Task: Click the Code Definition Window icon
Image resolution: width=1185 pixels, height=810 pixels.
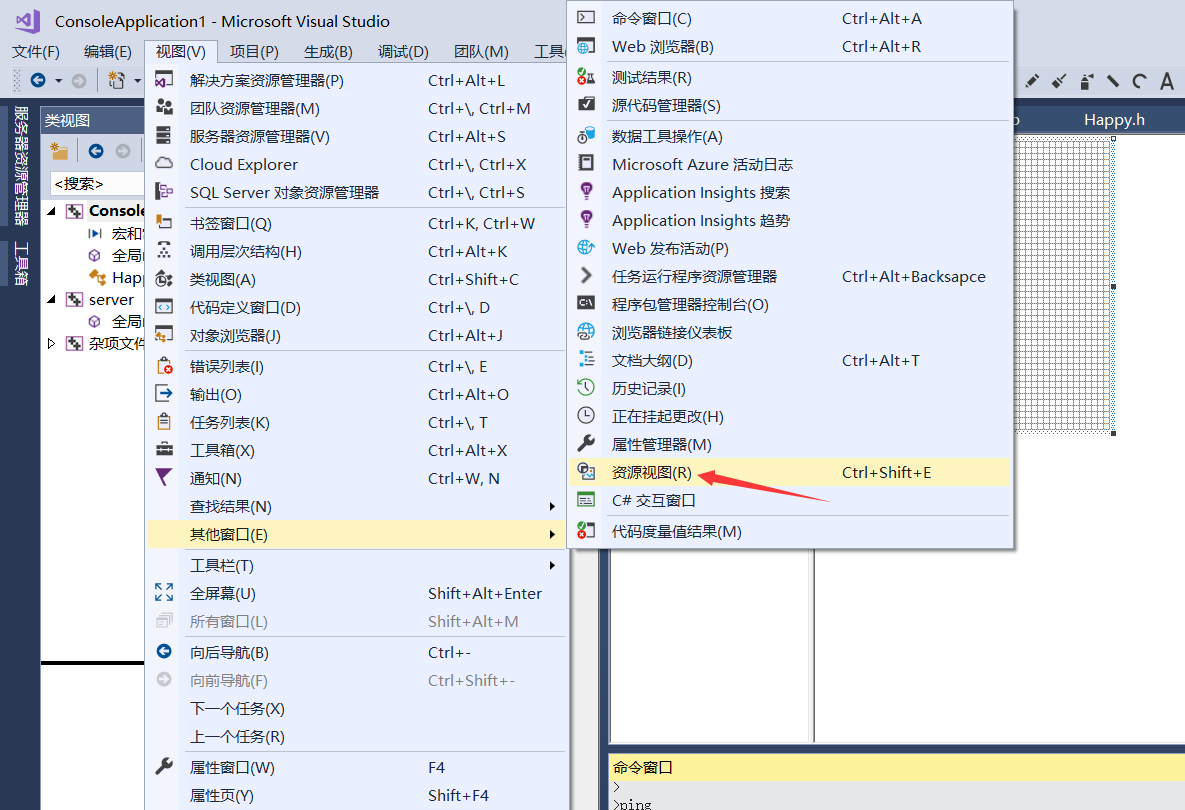Action: (164, 307)
